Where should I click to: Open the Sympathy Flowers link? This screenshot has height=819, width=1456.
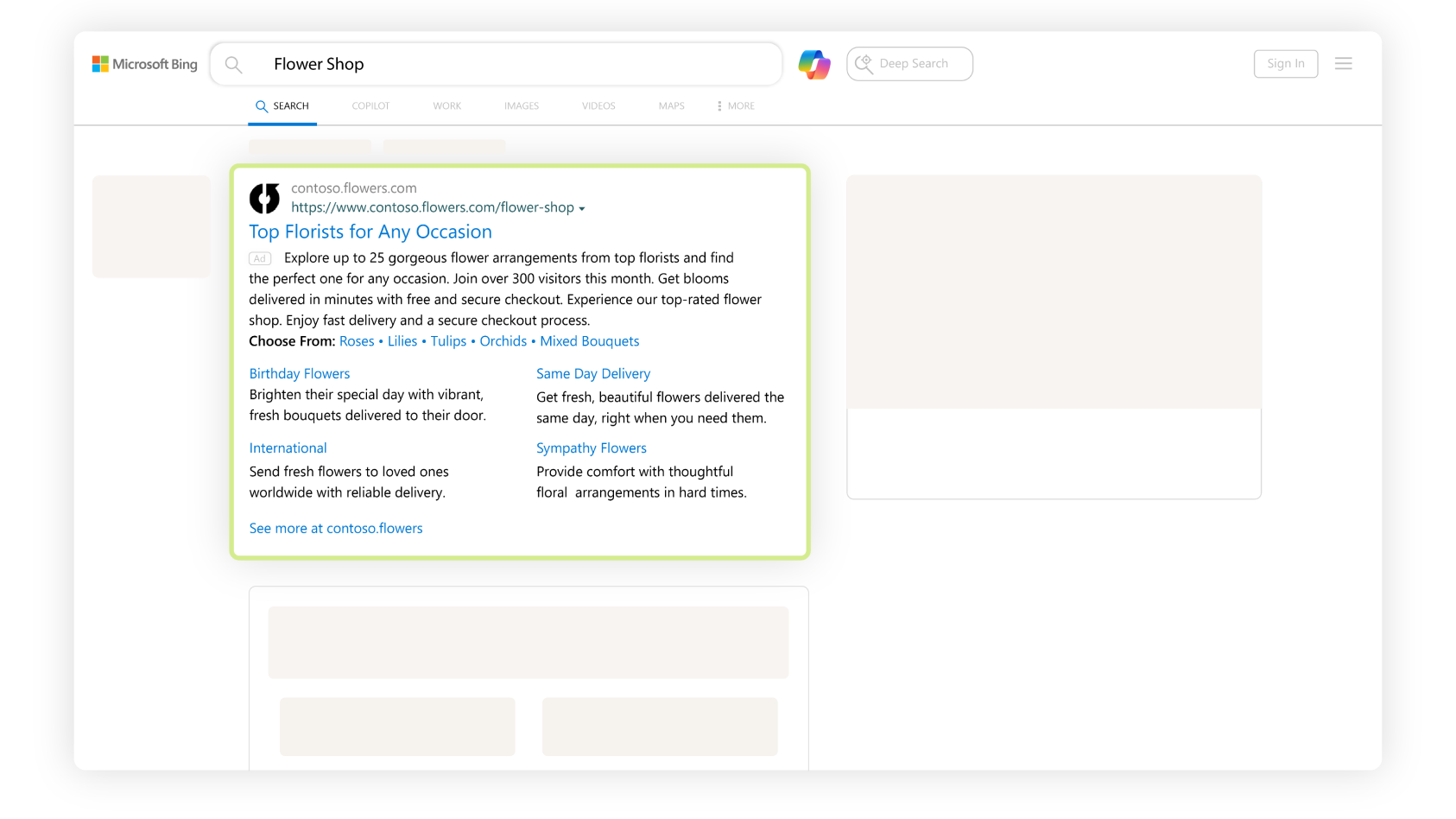[592, 448]
